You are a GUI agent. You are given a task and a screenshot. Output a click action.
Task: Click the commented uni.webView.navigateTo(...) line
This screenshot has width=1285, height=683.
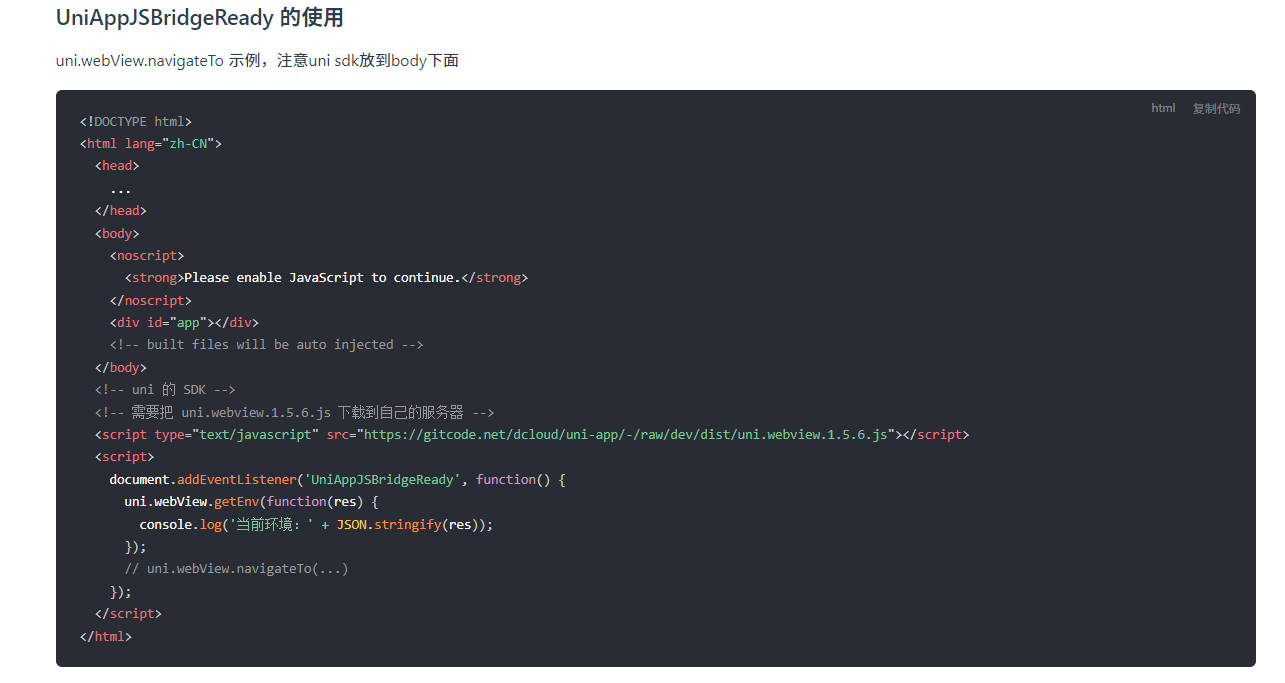point(236,569)
